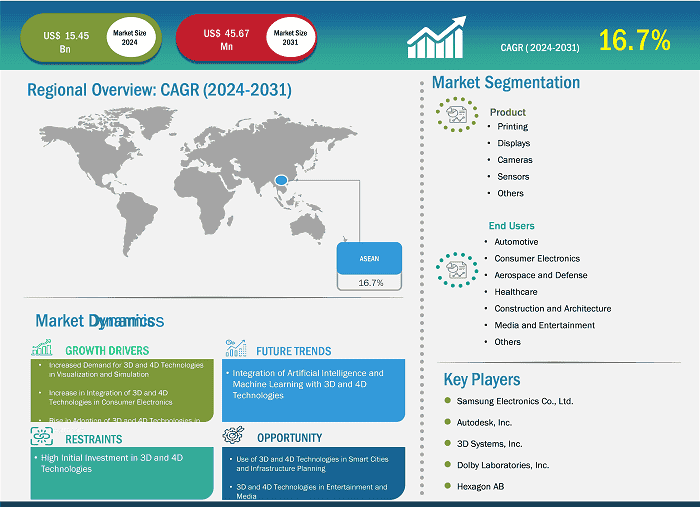The width and height of the screenshot is (700, 507).
Task: Select Others in the Product list
Action: pos(510,193)
